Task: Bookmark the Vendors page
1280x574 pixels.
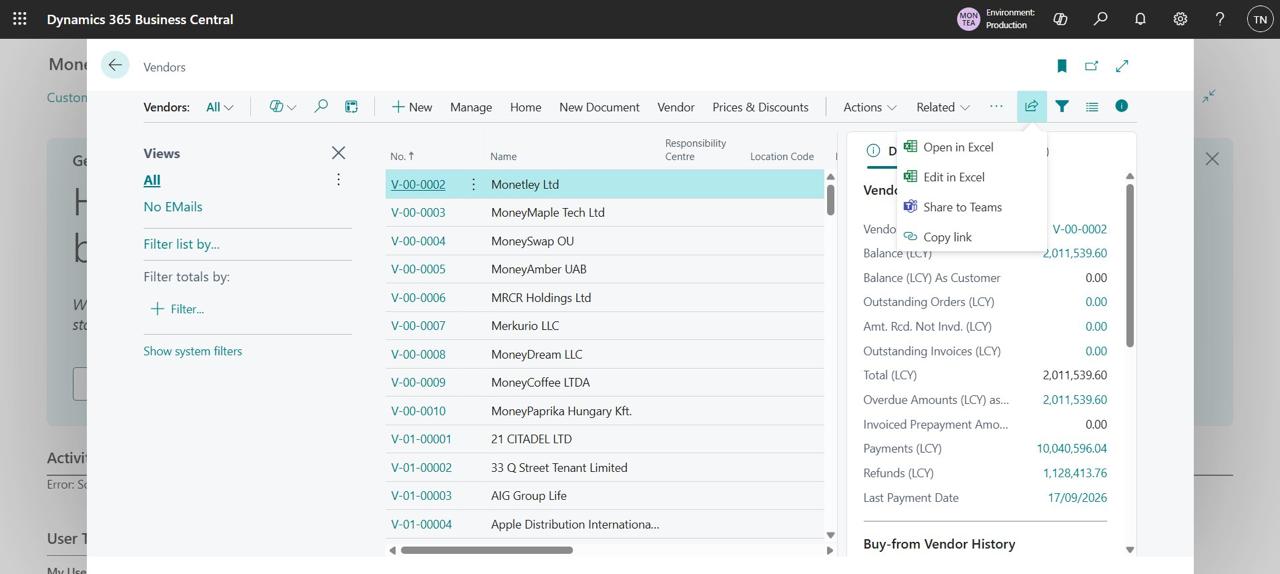Action: click(x=1062, y=66)
